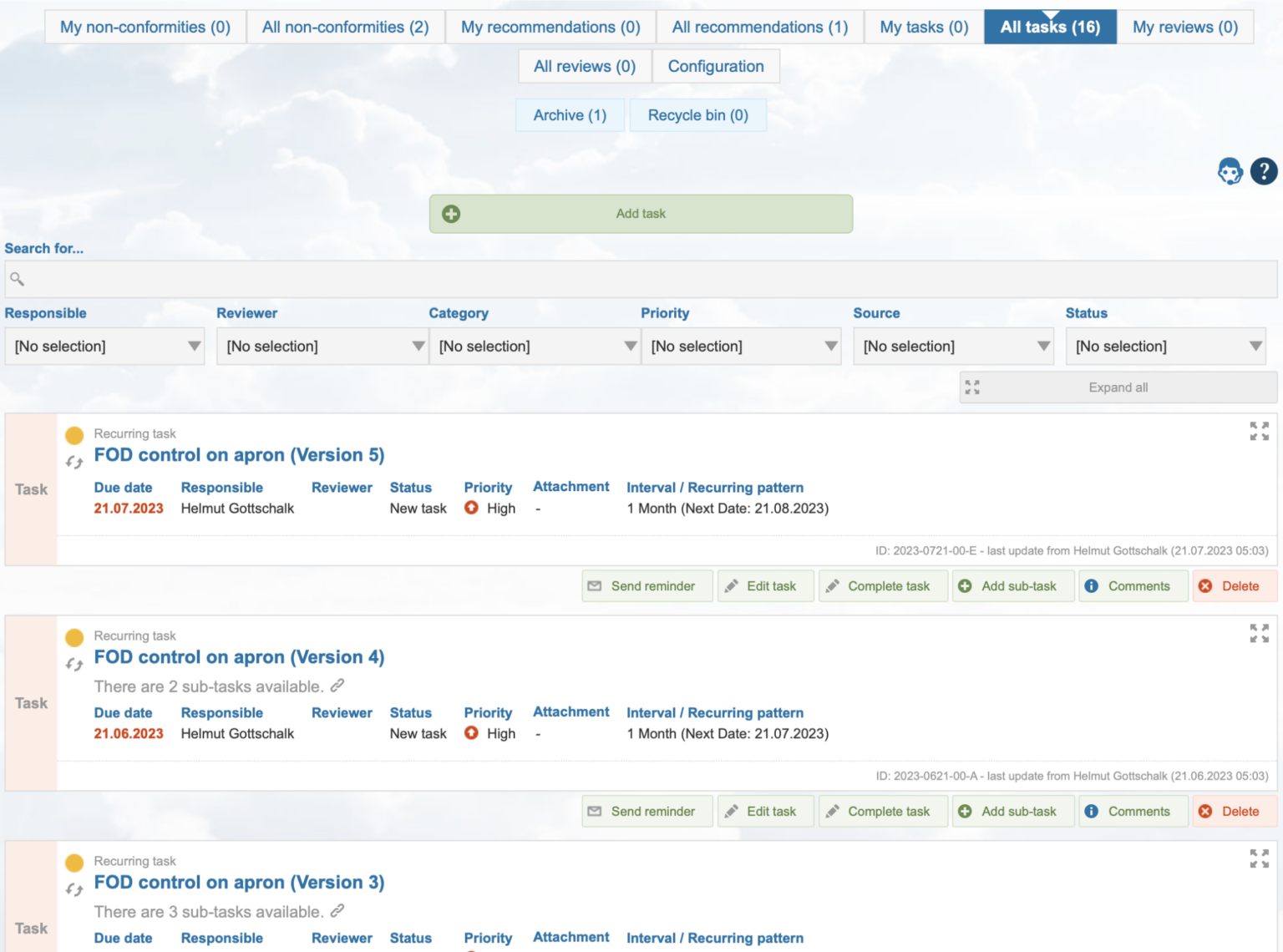
Task: Click the Add task button
Action: click(641, 213)
